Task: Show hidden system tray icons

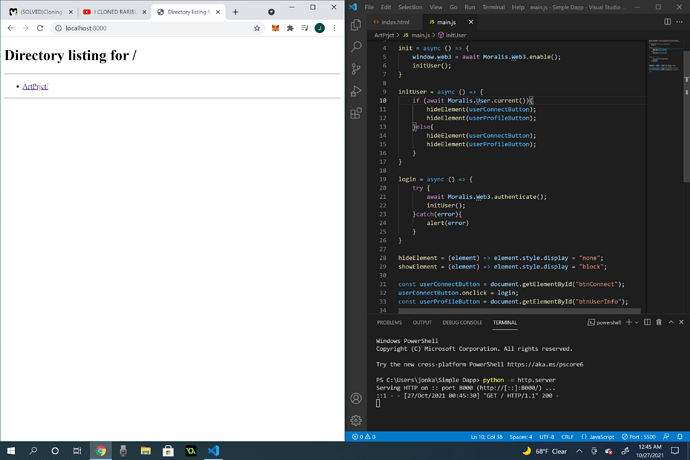Action: (x=580, y=451)
